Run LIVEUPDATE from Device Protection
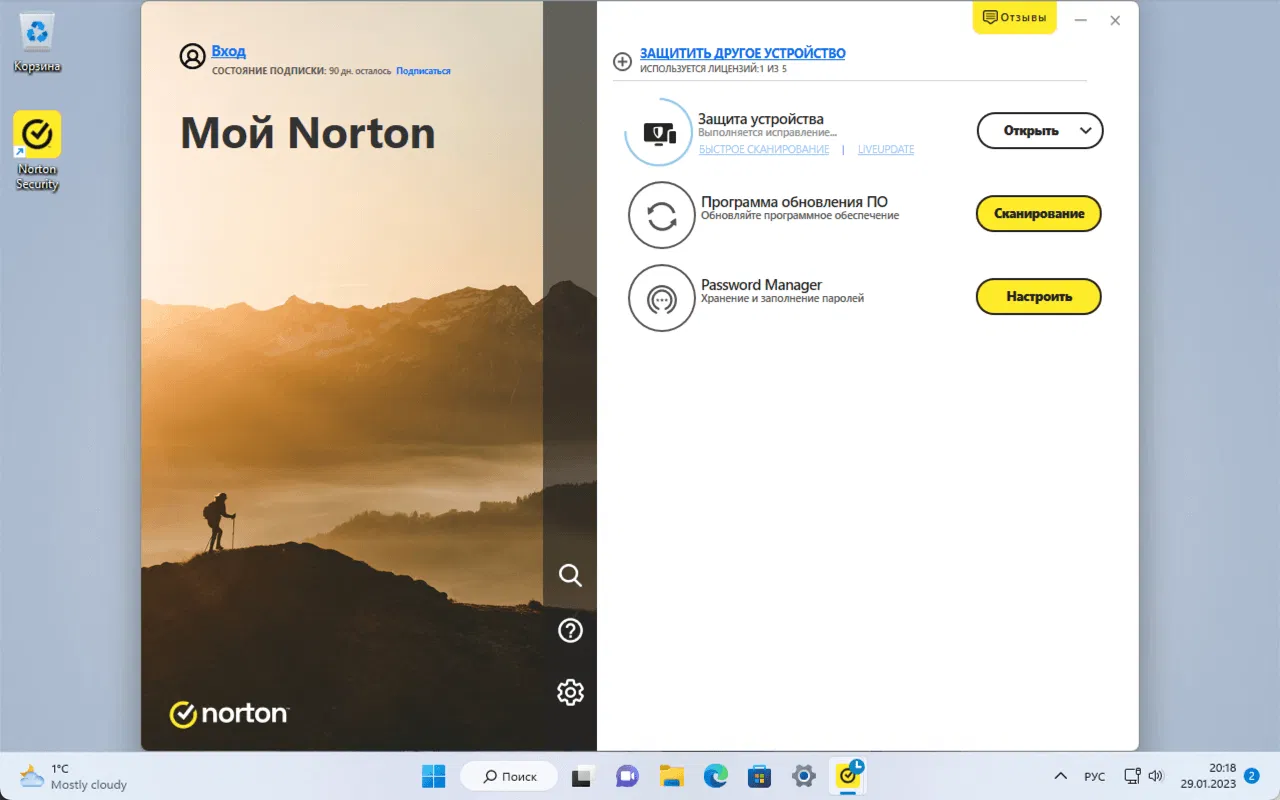The image size is (1280, 800). (886, 150)
